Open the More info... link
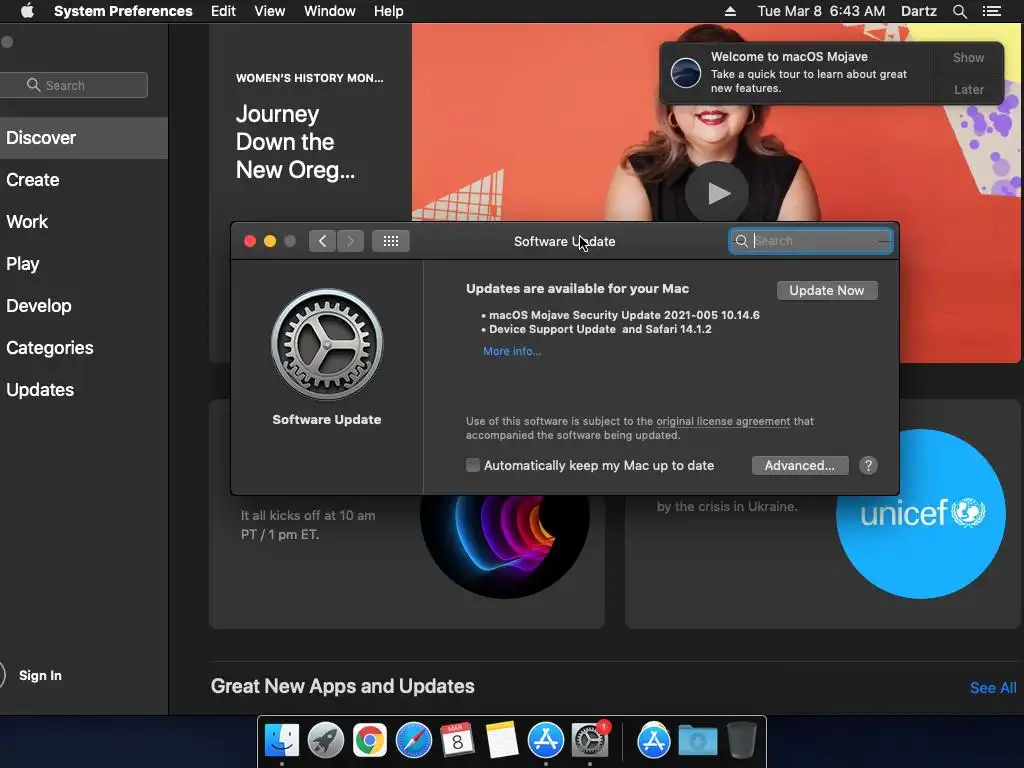 click(x=512, y=351)
